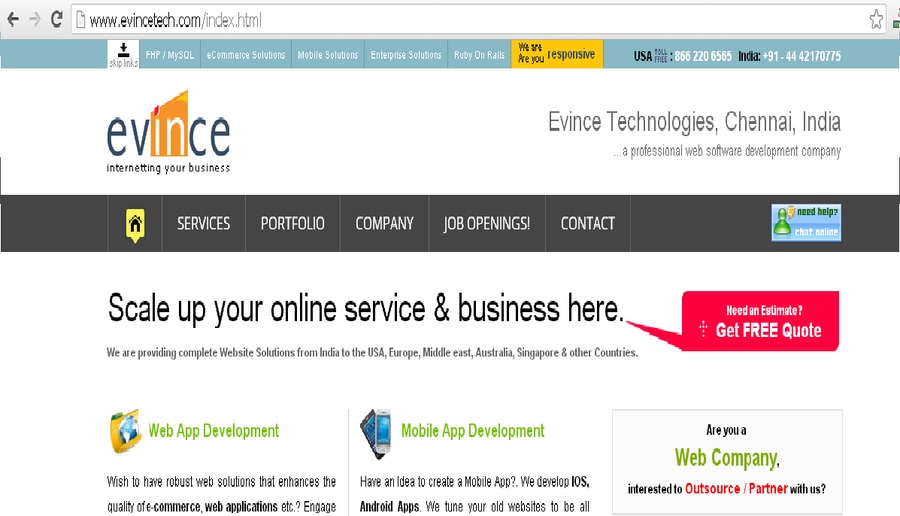Open the Mobile App Development heading
900x516 pixels.
[473, 430]
